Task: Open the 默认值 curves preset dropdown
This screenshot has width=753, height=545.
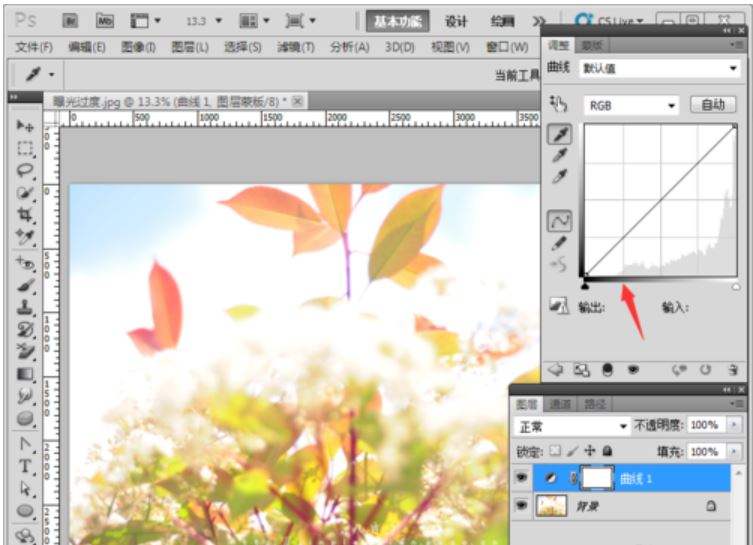Action: click(x=660, y=68)
